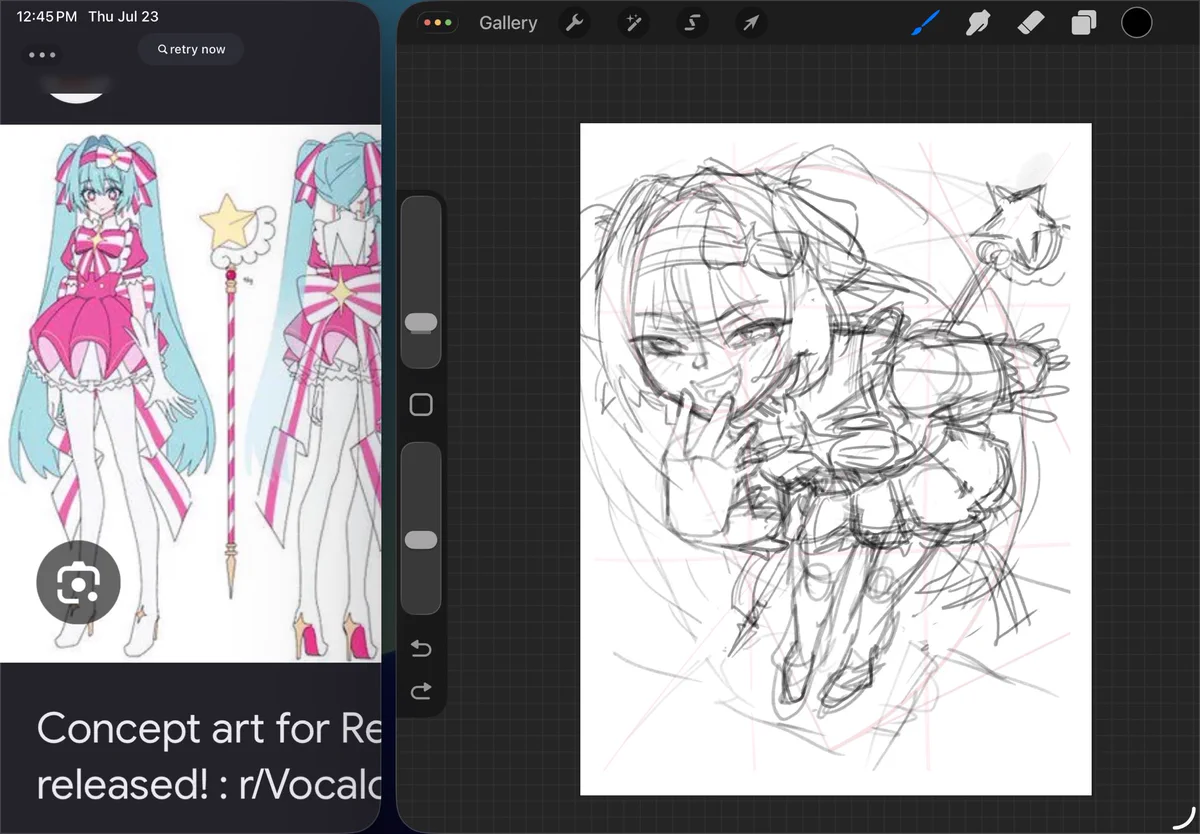The width and height of the screenshot is (1200, 834).
Task: Activate the Selection S-shaped tool
Action: click(691, 22)
